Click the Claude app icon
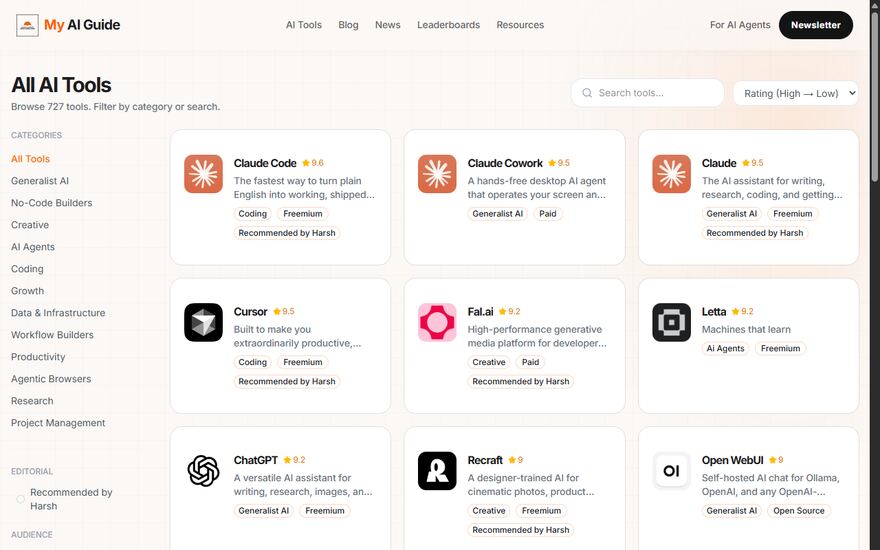 pyautogui.click(x=671, y=174)
